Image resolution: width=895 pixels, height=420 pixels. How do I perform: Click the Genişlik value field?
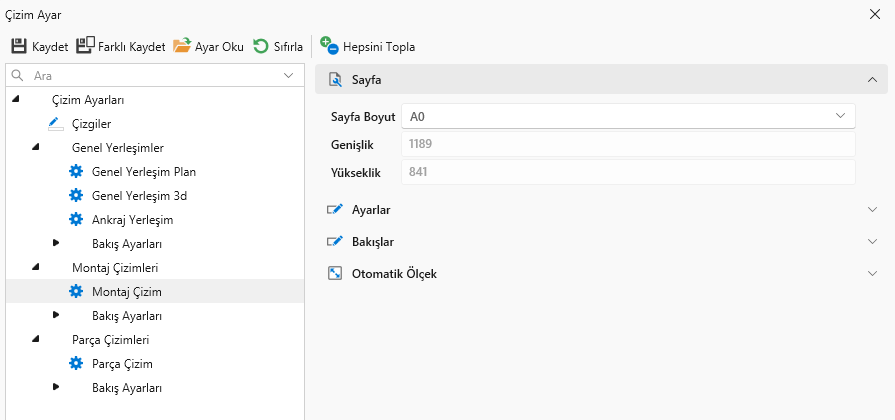point(628,144)
